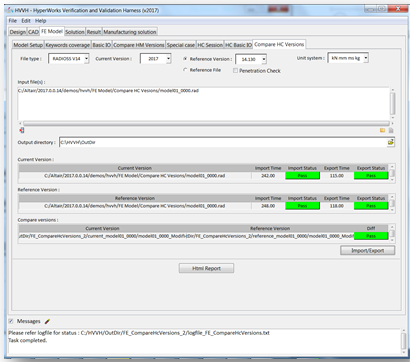Enable the Penetration Check checkbox
Screen dimensions: 410x362
point(235,71)
